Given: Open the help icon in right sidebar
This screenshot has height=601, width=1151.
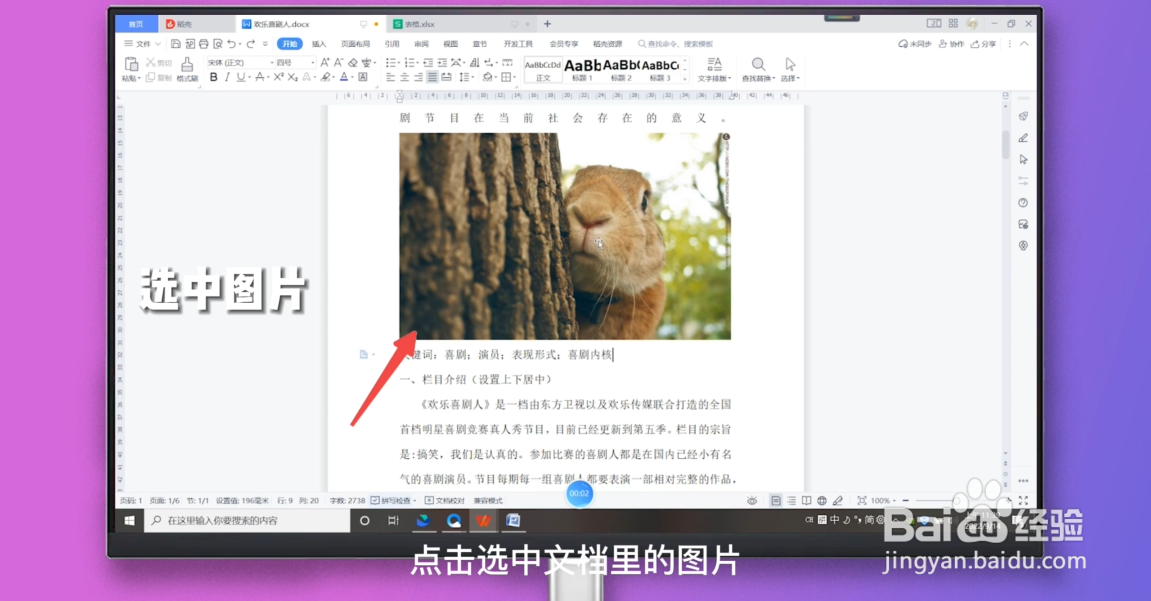Looking at the screenshot, I should click(1023, 203).
